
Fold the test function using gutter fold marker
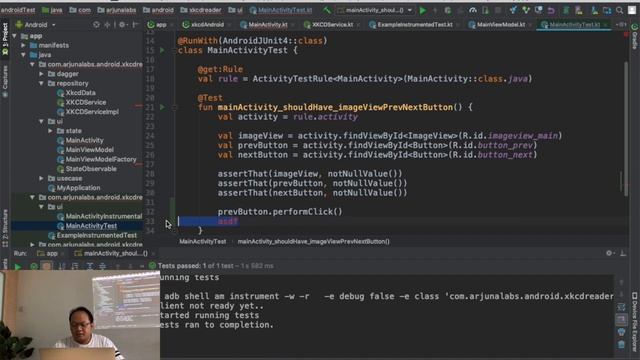coord(174,107)
